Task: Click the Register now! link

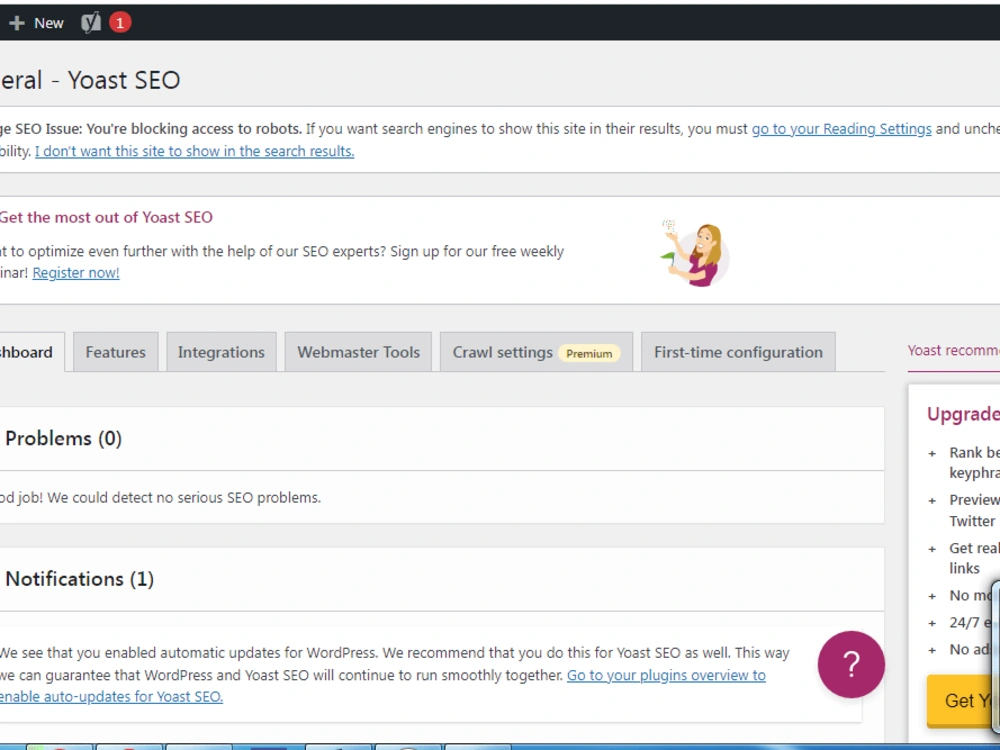Action: click(76, 272)
